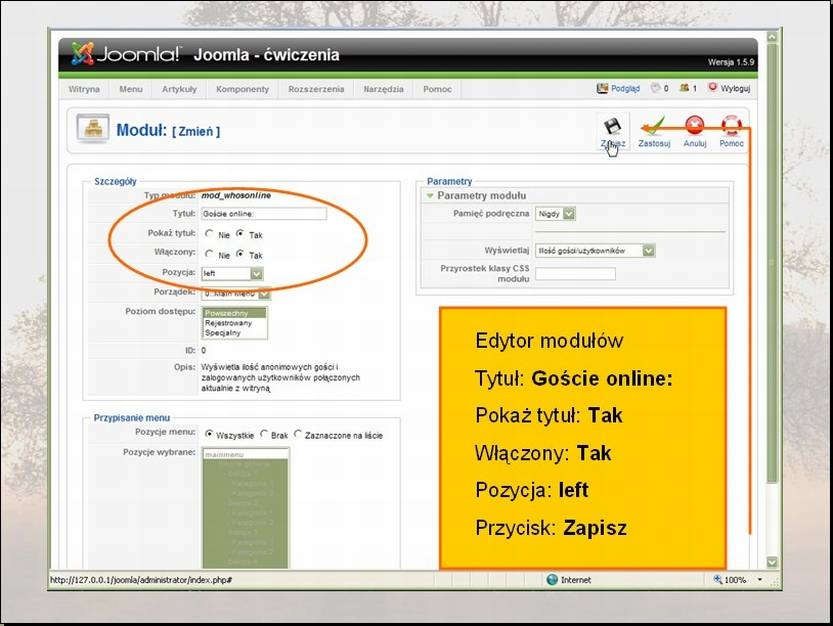The width and height of the screenshot is (833, 626).
Task: Click the Tytuł input field
Action: click(x=264, y=214)
